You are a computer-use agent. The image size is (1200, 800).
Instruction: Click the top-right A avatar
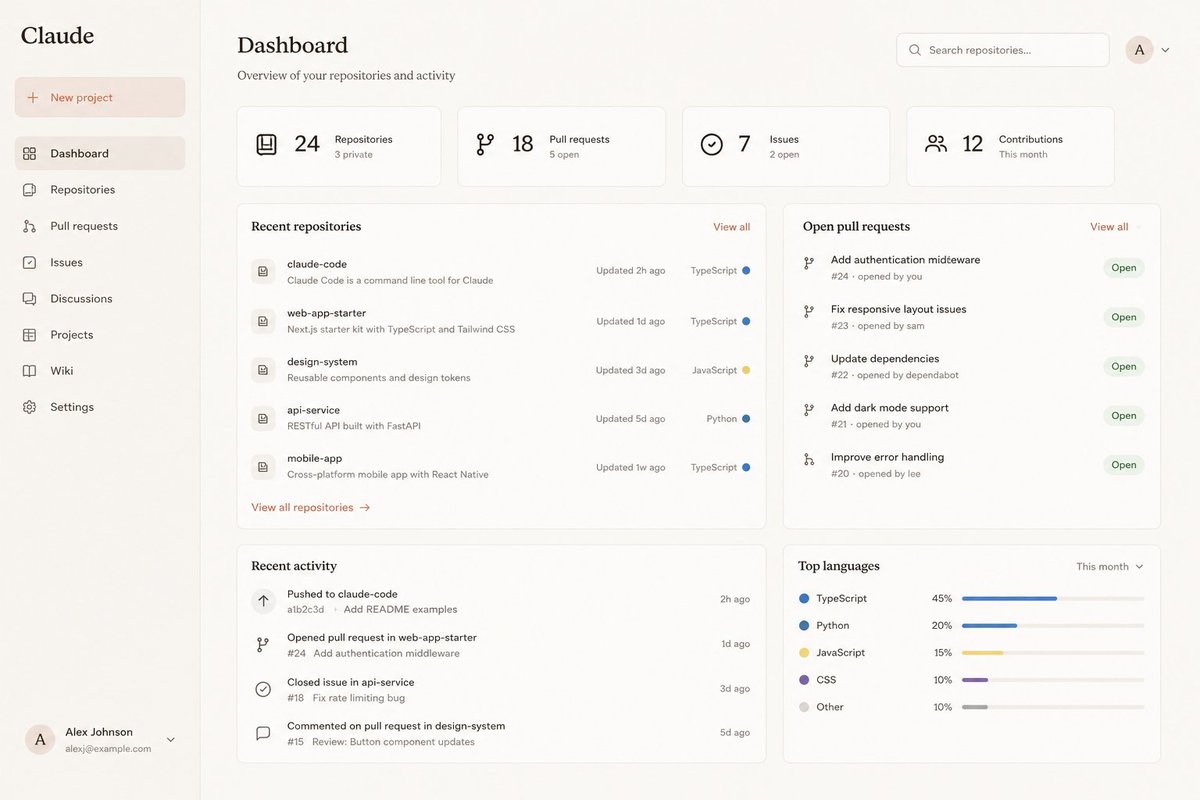coord(1139,50)
